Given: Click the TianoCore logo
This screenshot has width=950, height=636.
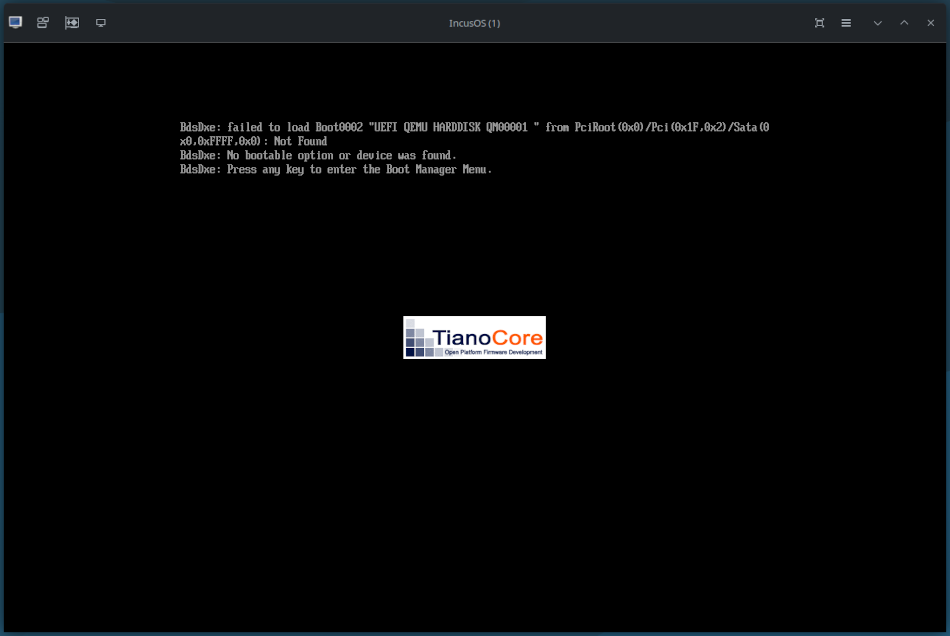Looking at the screenshot, I should click(x=474, y=336).
